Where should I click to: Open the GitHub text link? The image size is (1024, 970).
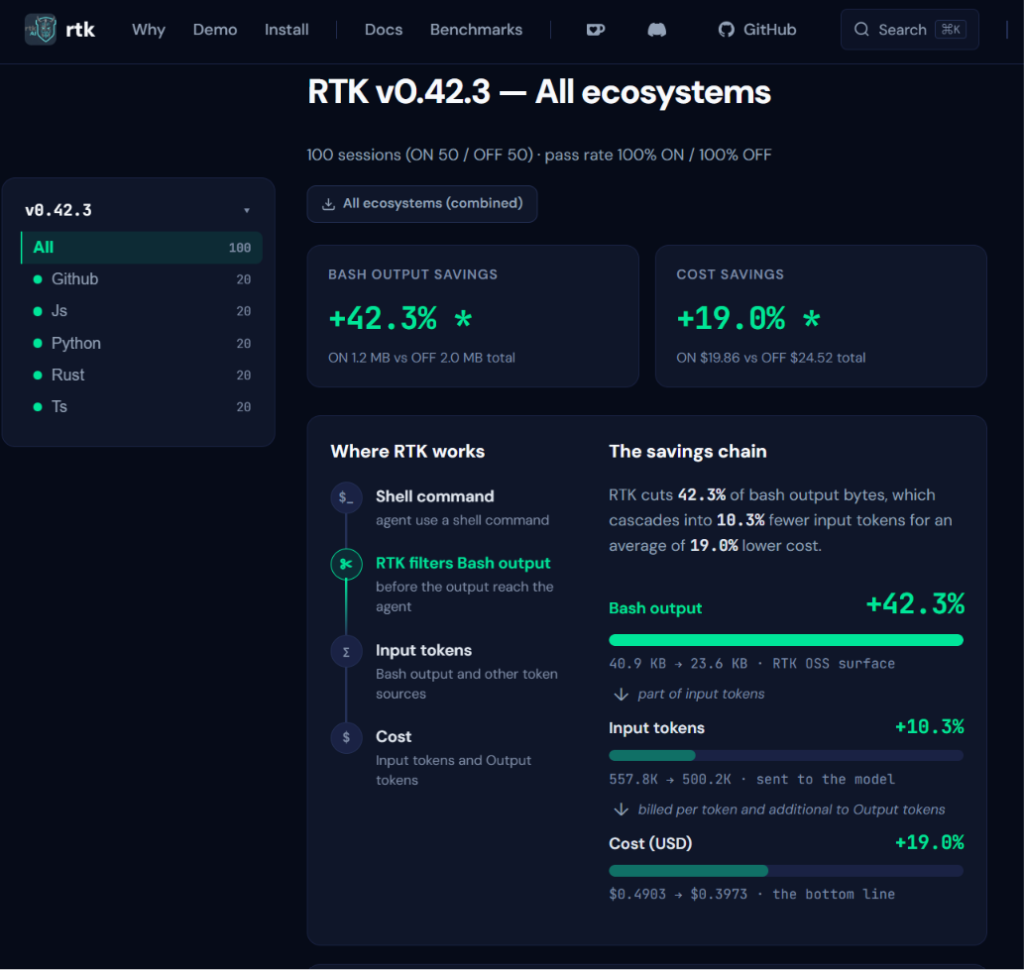pyautogui.click(x=769, y=29)
